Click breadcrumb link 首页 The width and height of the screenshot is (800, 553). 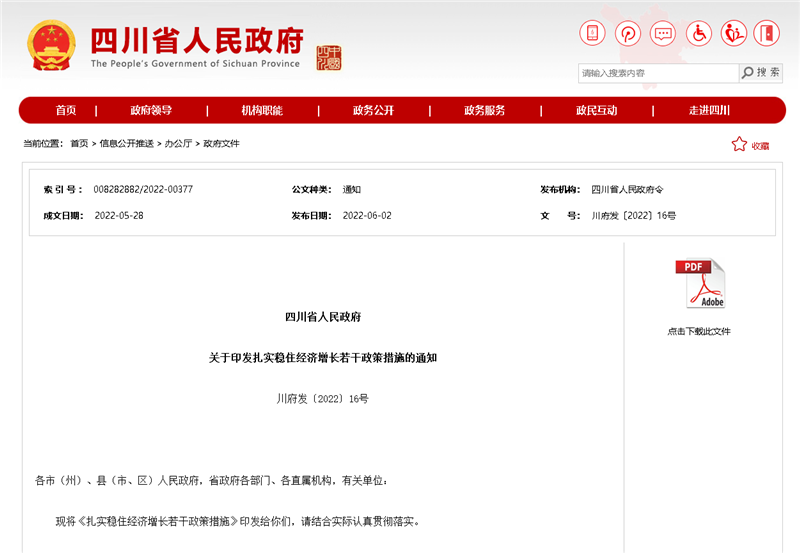point(79,143)
